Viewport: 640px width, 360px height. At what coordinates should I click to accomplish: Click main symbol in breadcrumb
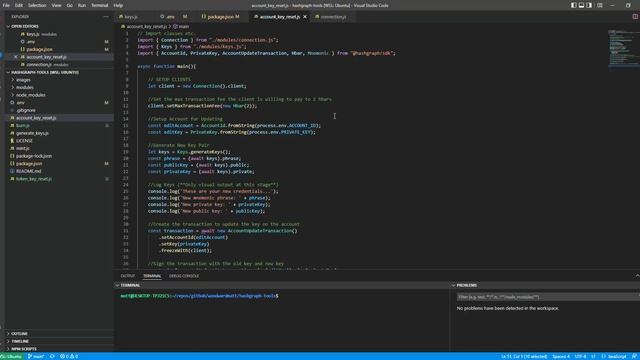coord(184,27)
